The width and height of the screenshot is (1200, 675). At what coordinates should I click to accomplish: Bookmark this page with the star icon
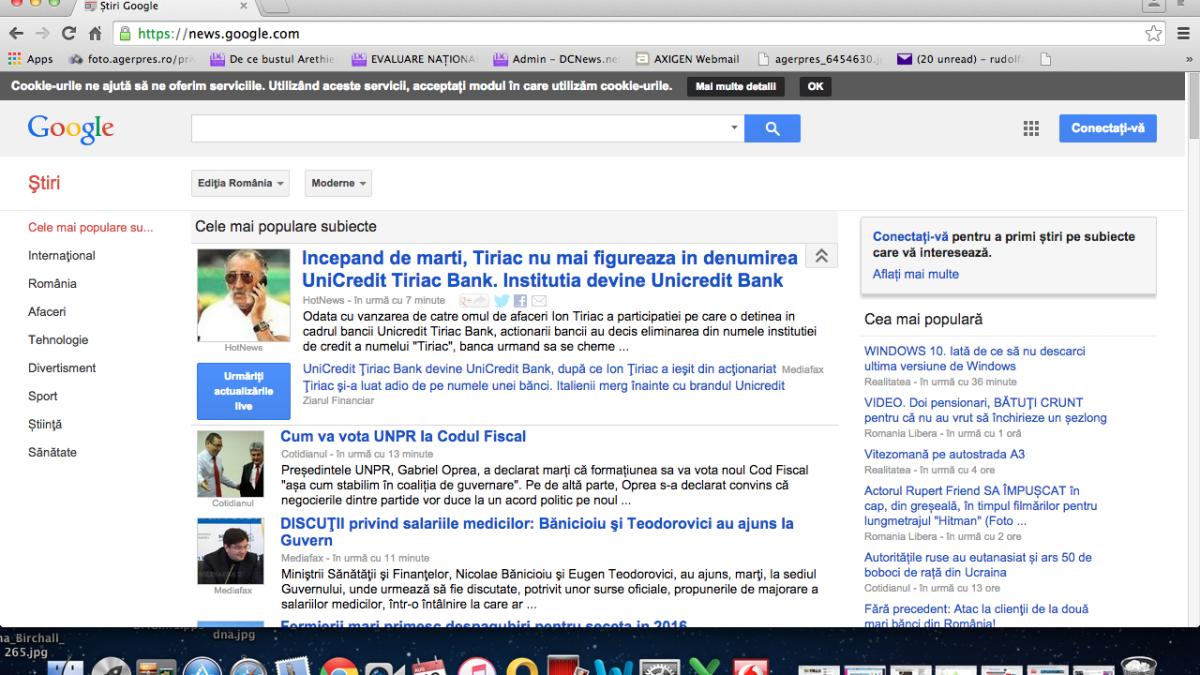coord(1154,34)
